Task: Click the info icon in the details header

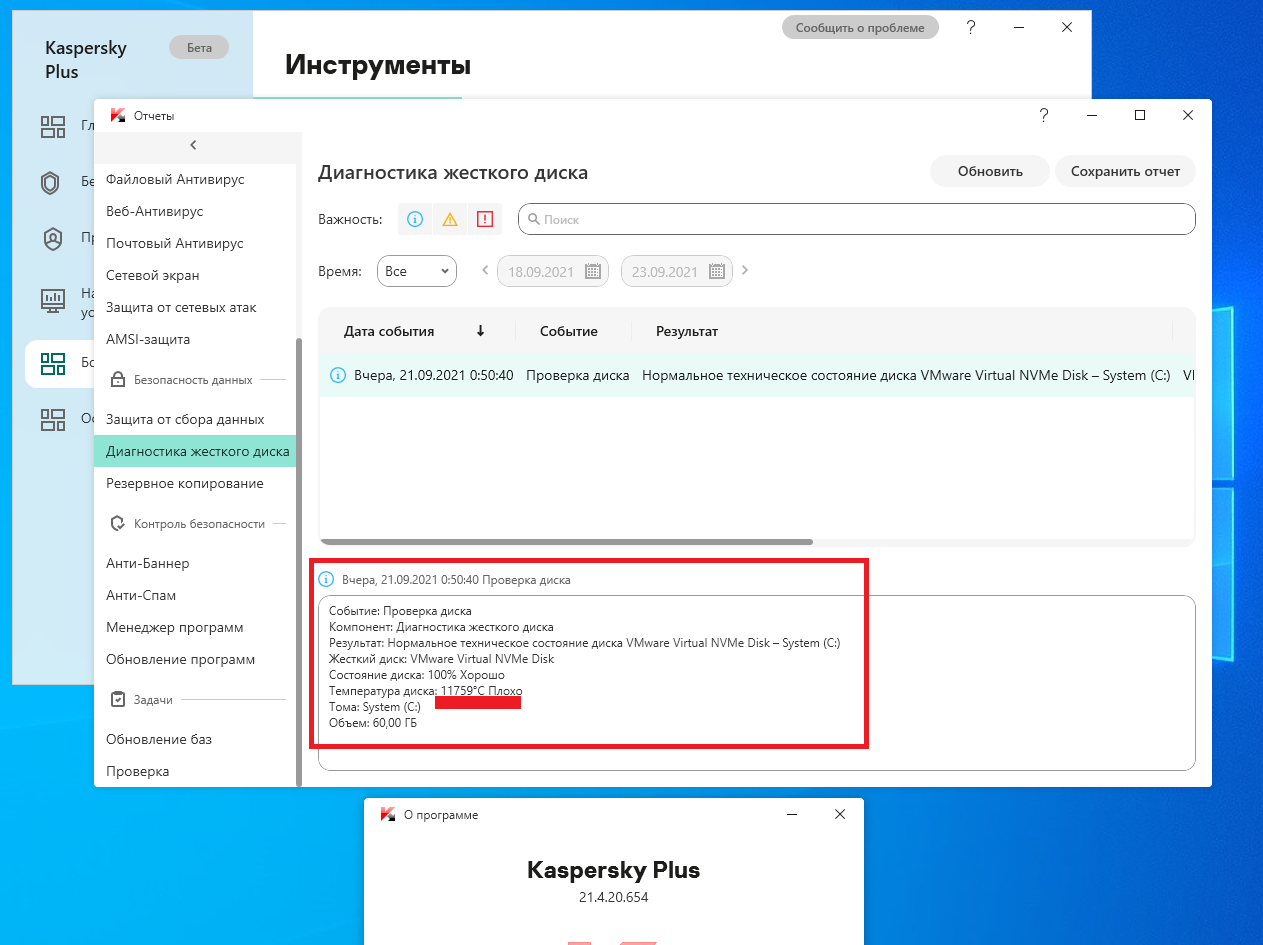Action: click(x=325, y=579)
